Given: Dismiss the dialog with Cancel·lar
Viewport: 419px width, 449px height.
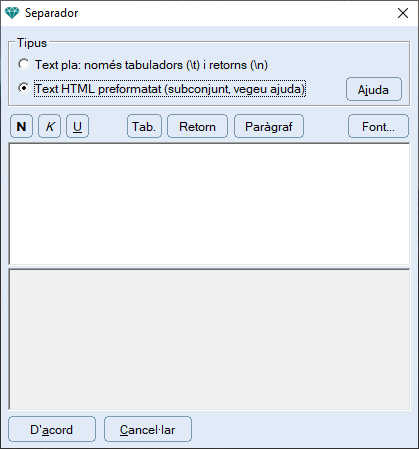Looking at the screenshot, I should pos(148,429).
